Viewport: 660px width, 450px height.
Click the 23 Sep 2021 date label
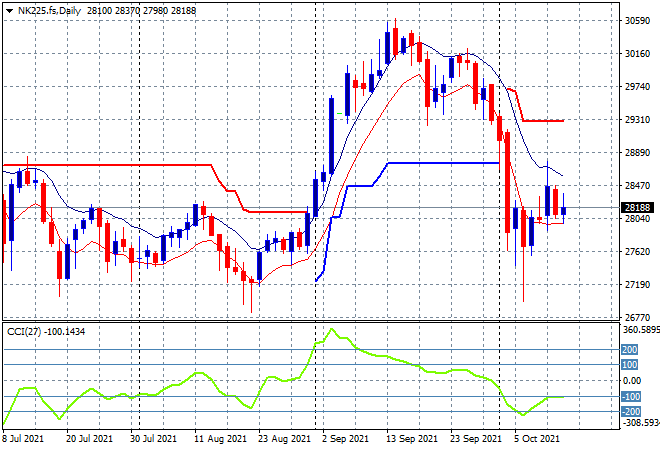pyautogui.click(x=476, y=439)
